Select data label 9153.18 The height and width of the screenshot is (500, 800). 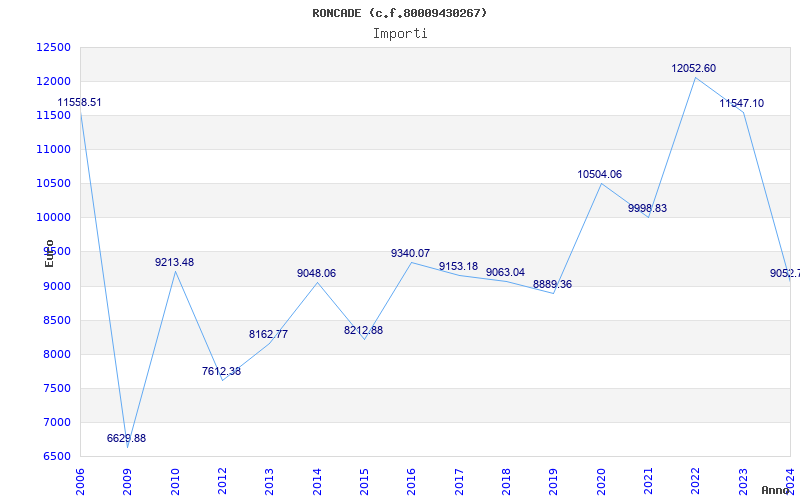pos(458,266)
